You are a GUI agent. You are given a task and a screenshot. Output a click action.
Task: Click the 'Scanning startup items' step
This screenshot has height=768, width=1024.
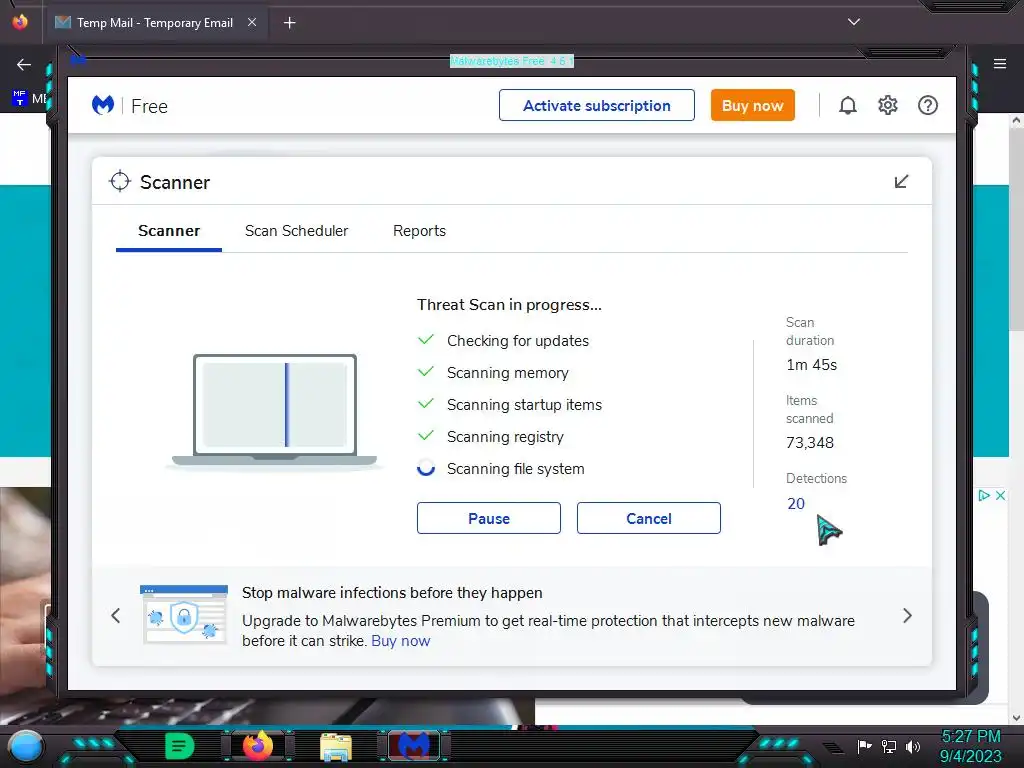(524, 405)
